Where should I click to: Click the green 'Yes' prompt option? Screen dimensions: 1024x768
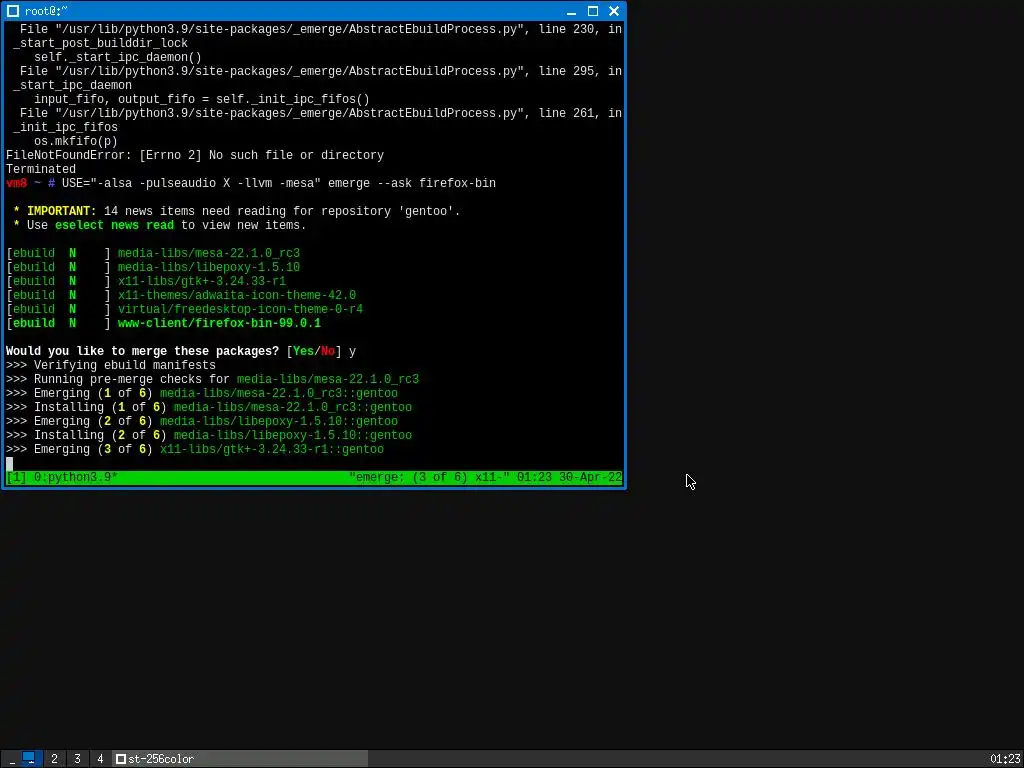point(304,351)
